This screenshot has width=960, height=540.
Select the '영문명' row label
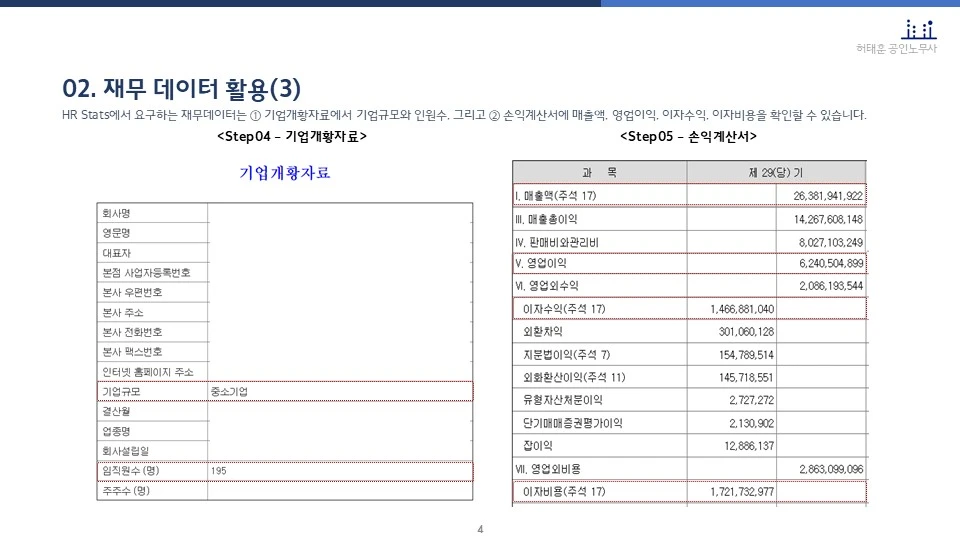(x=116, y=233)
